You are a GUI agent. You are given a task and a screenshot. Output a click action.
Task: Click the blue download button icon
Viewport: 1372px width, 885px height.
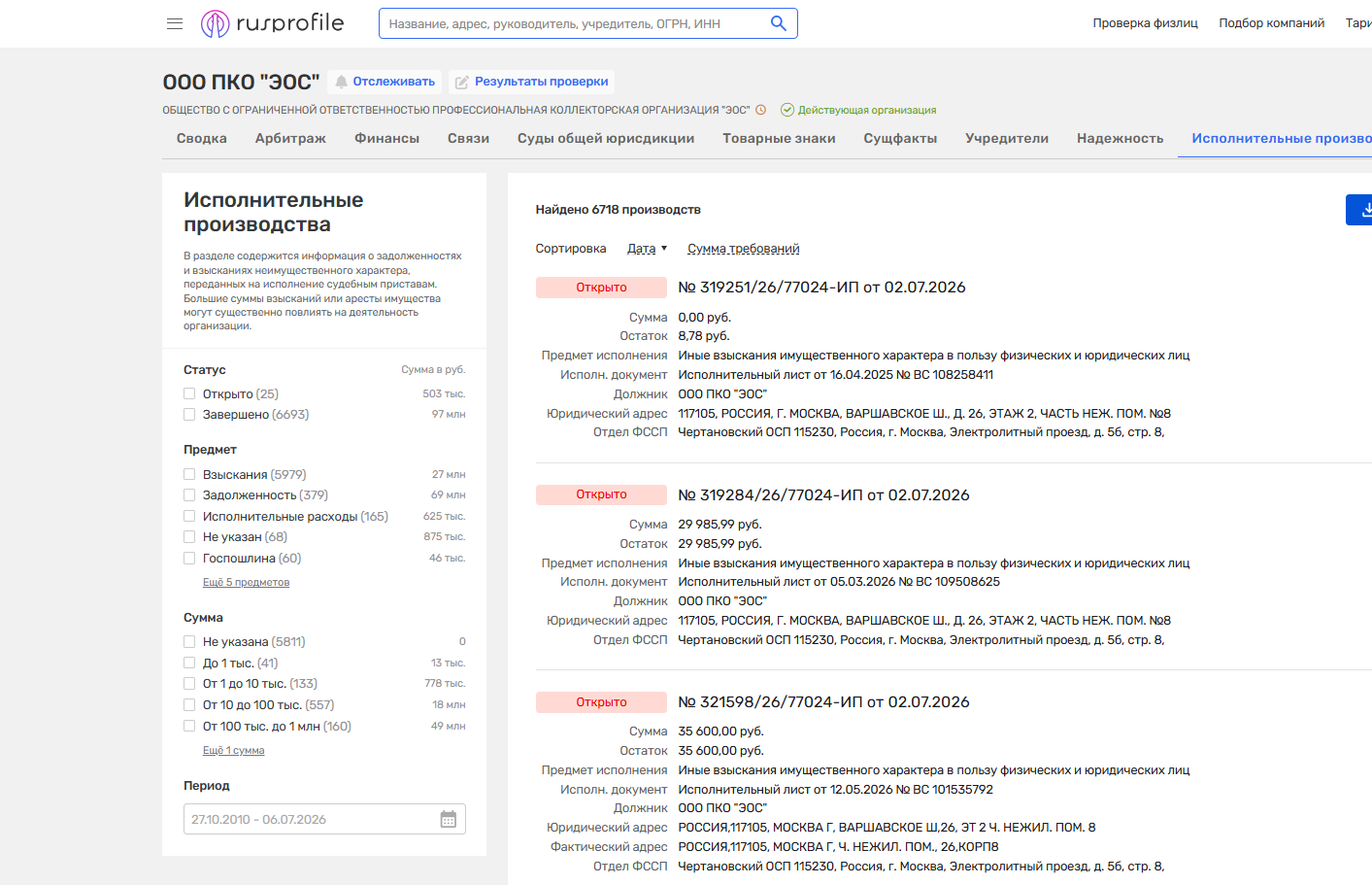tap(1362, 209)
